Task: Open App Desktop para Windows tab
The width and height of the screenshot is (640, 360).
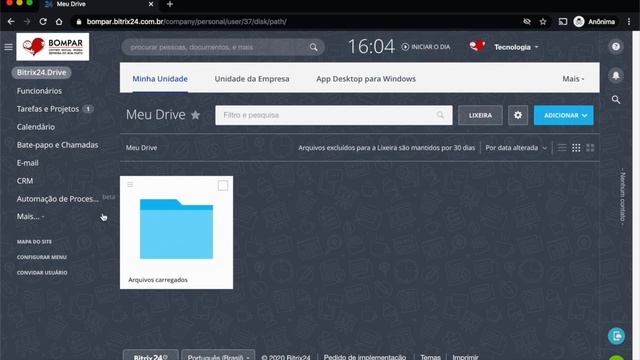Action: point(366,79)
